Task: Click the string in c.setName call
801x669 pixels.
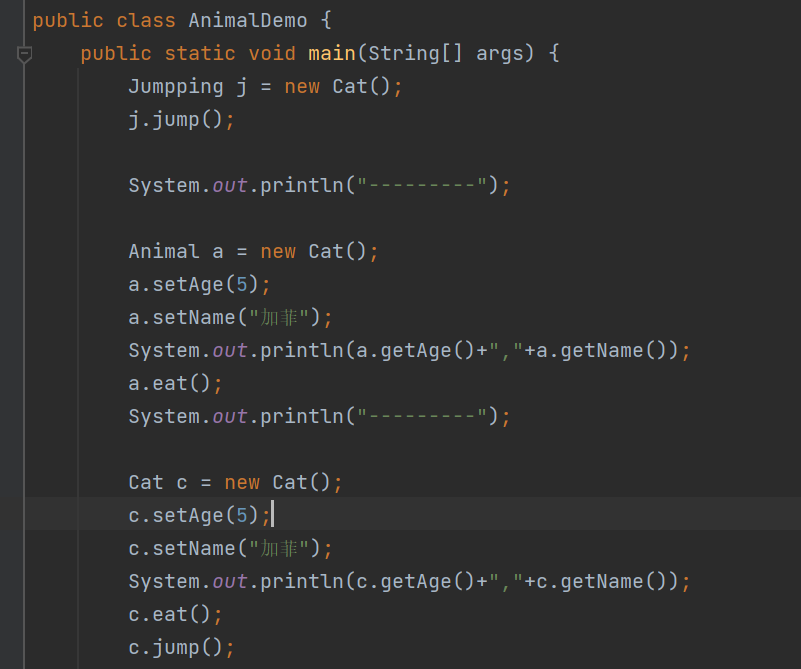Action: pyautogui.click(x=283, y=548)
